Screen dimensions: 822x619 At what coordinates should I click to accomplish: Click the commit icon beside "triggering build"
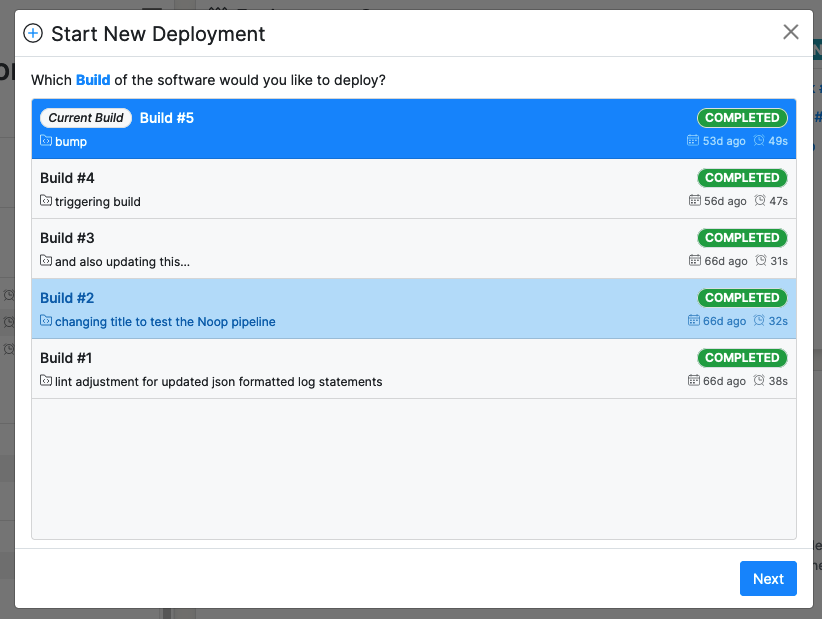pyautogui.click(x=44, y=201)
